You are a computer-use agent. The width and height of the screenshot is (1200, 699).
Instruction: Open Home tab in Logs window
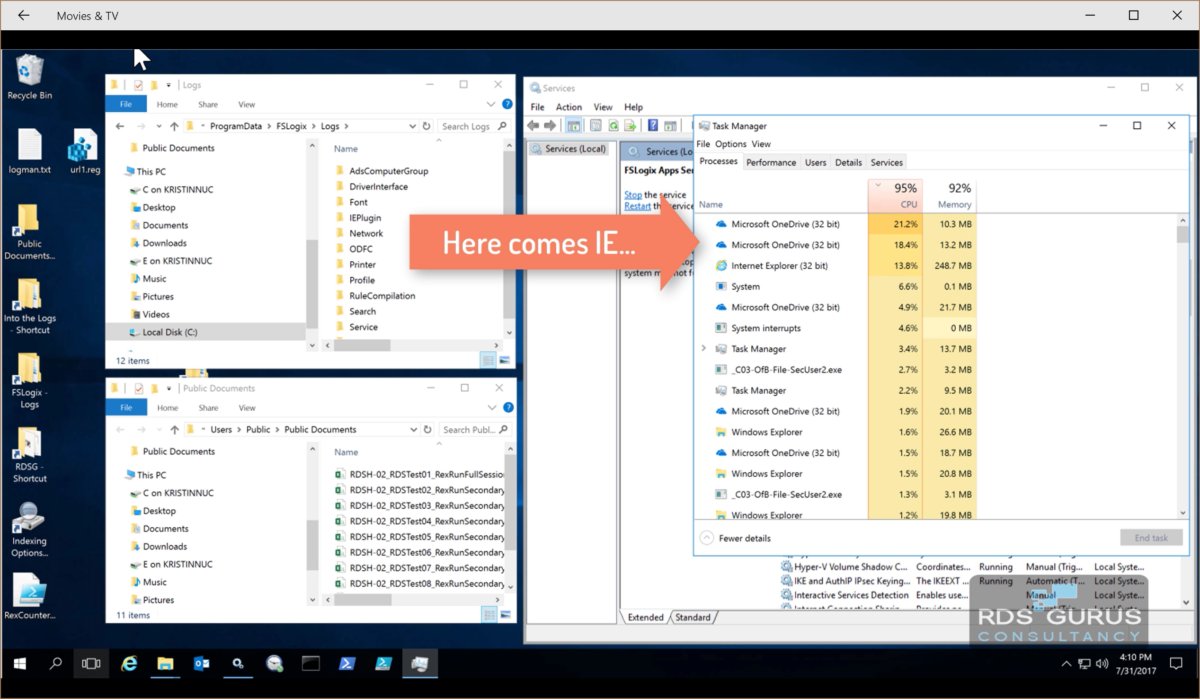click(x=167, y=104)
